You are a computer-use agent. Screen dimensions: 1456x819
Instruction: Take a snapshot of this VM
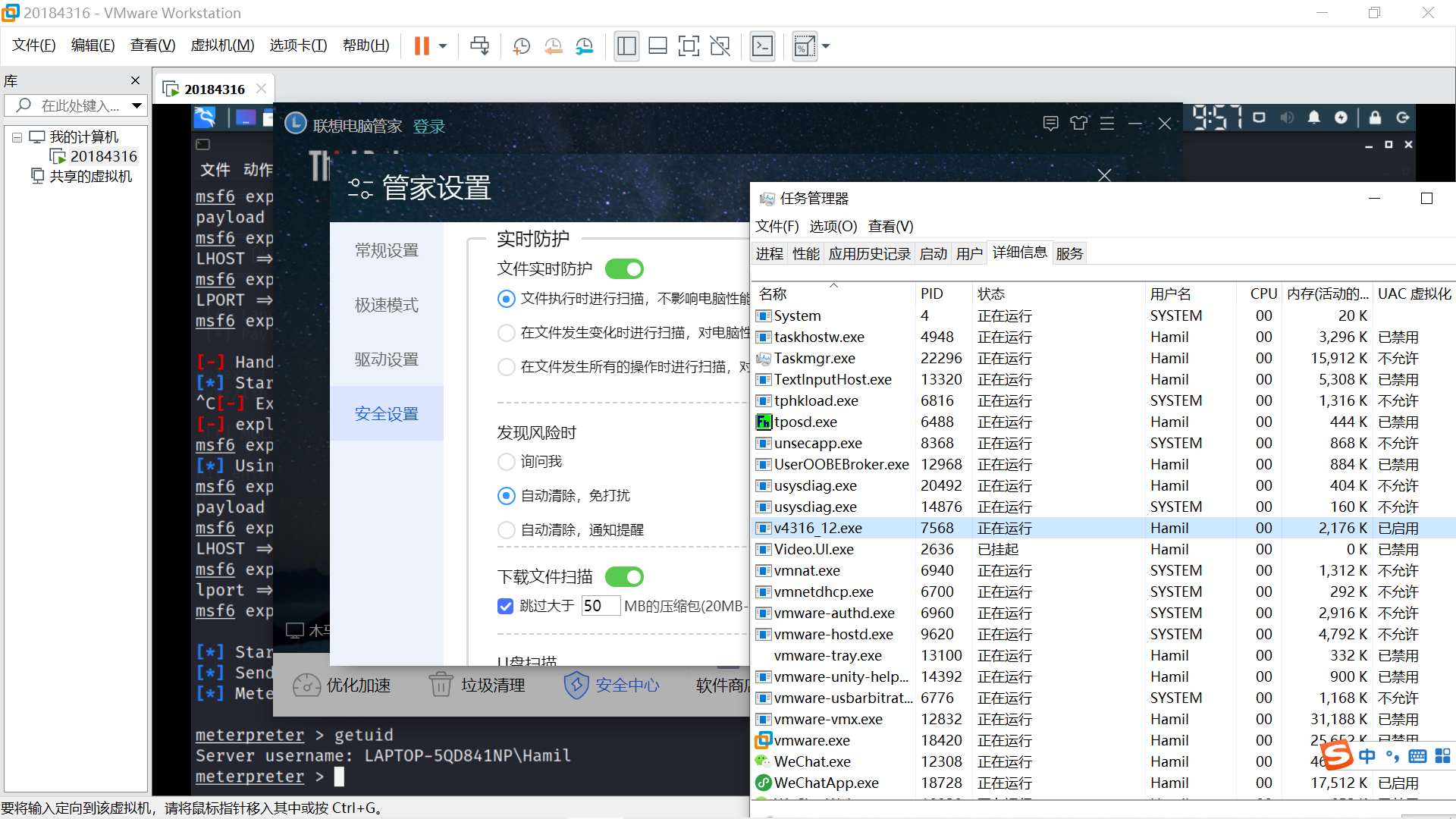tap(521, 46)
